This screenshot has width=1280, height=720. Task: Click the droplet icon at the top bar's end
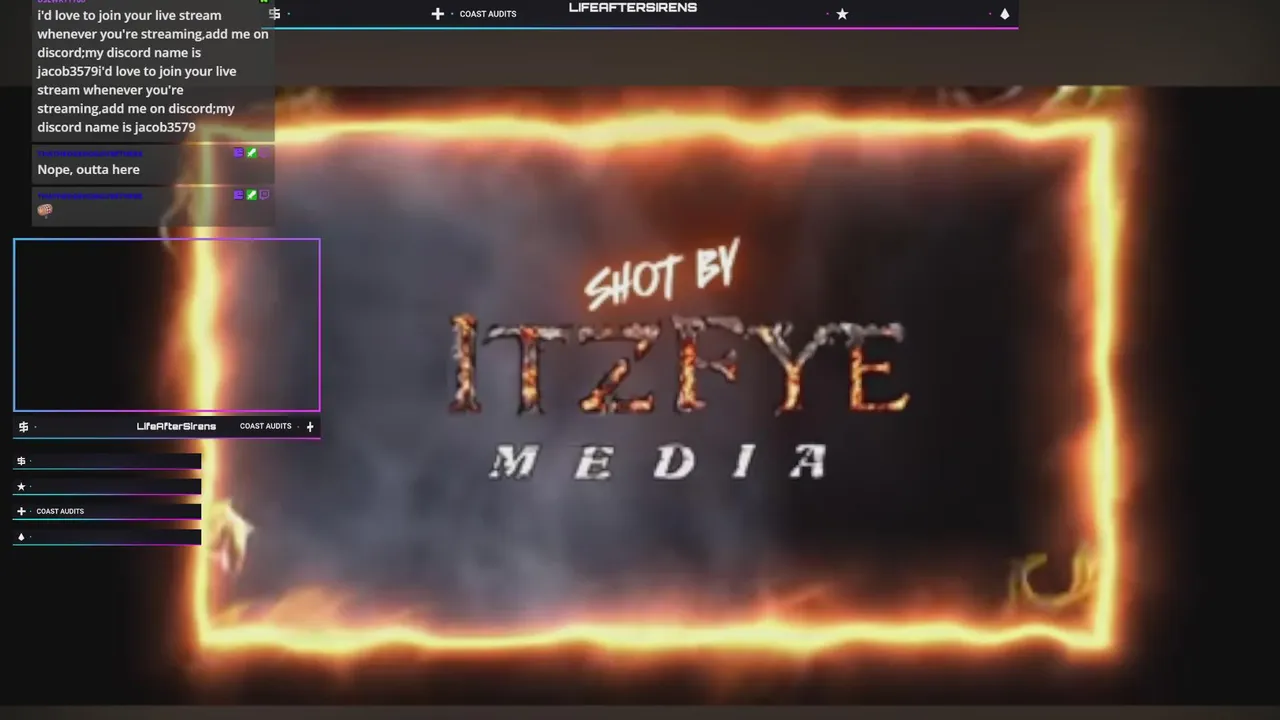click(x=1004, y=14)
